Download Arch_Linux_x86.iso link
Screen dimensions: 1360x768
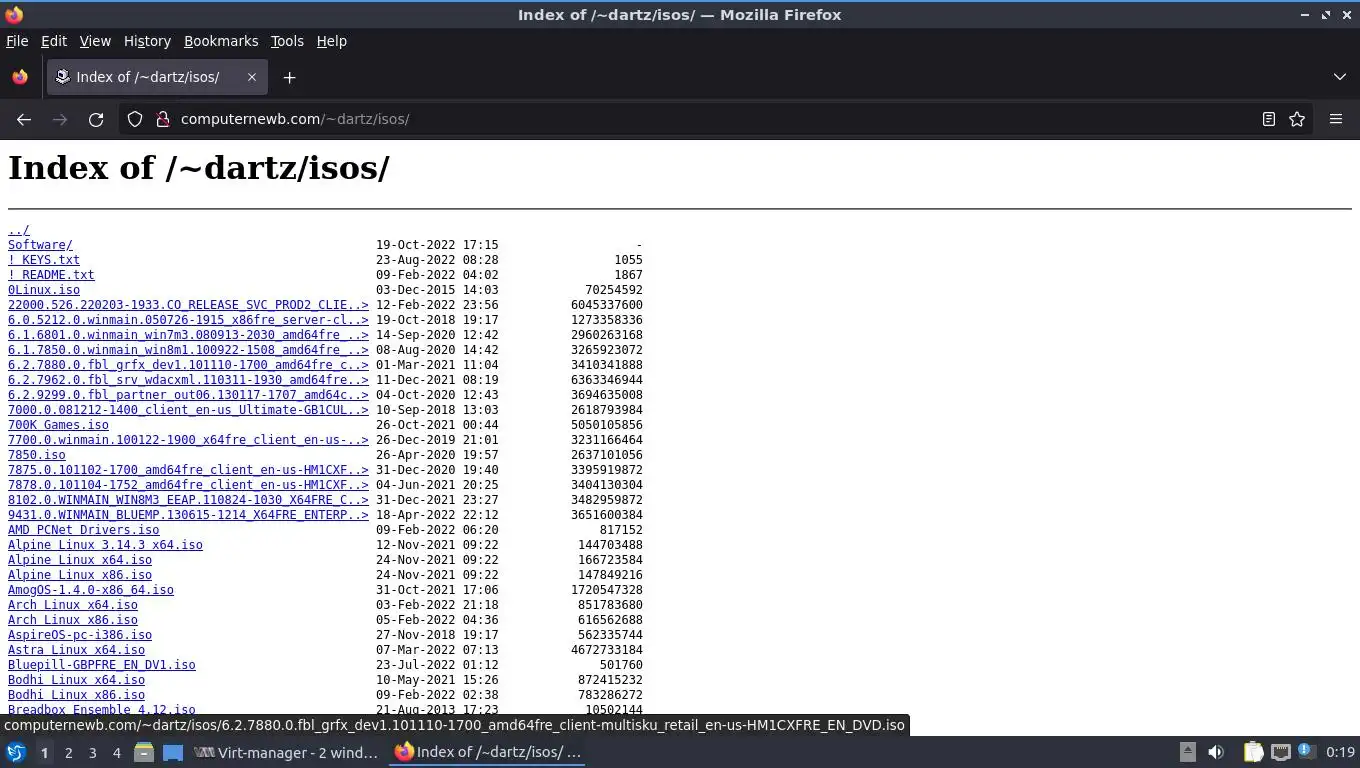[x=73, y=620]
